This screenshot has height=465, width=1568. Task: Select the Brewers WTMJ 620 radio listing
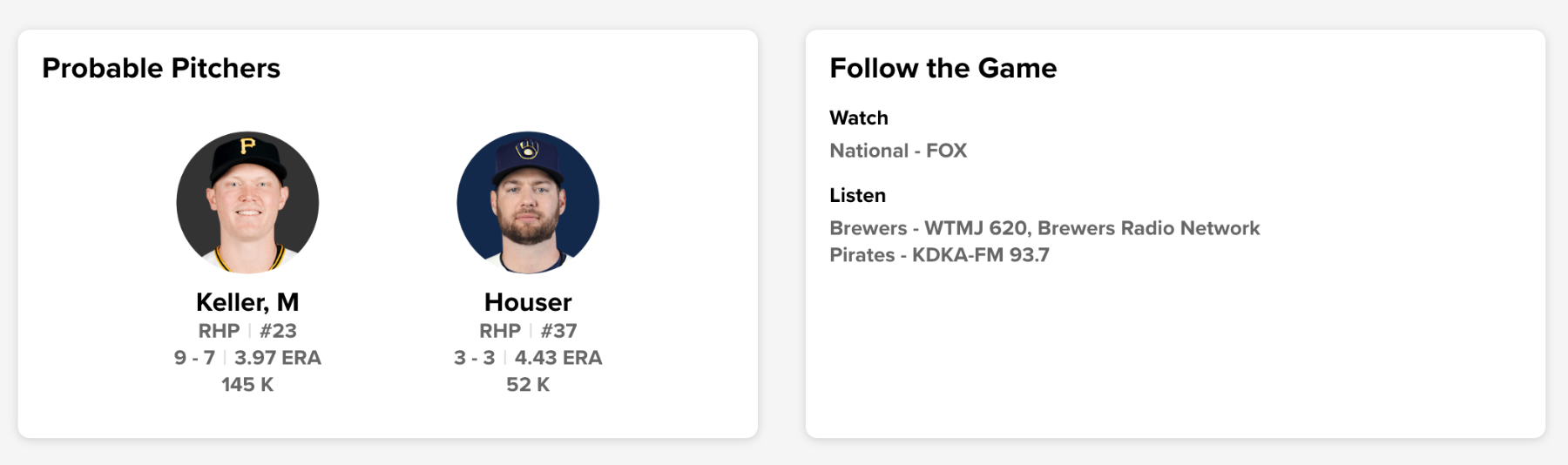pyautogui.click(x=1044, y=228)
